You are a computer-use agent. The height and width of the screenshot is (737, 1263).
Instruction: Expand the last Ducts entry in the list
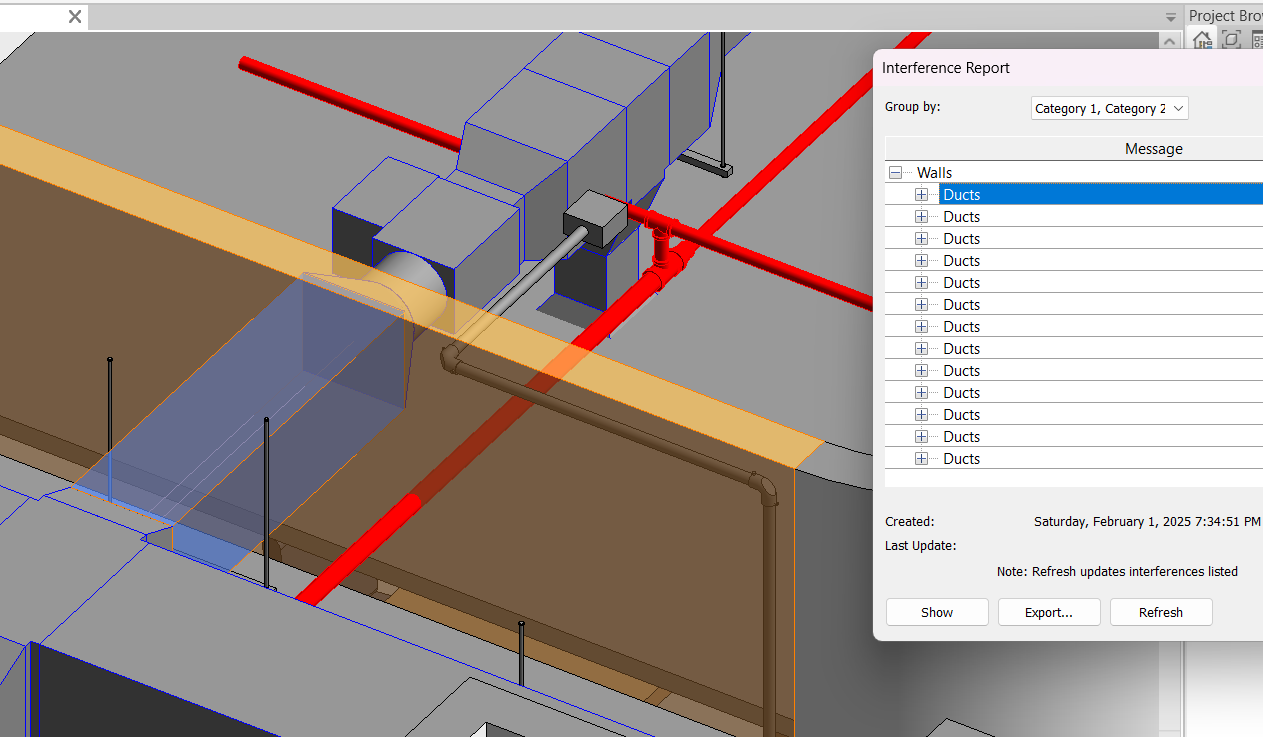coord(921,459)
